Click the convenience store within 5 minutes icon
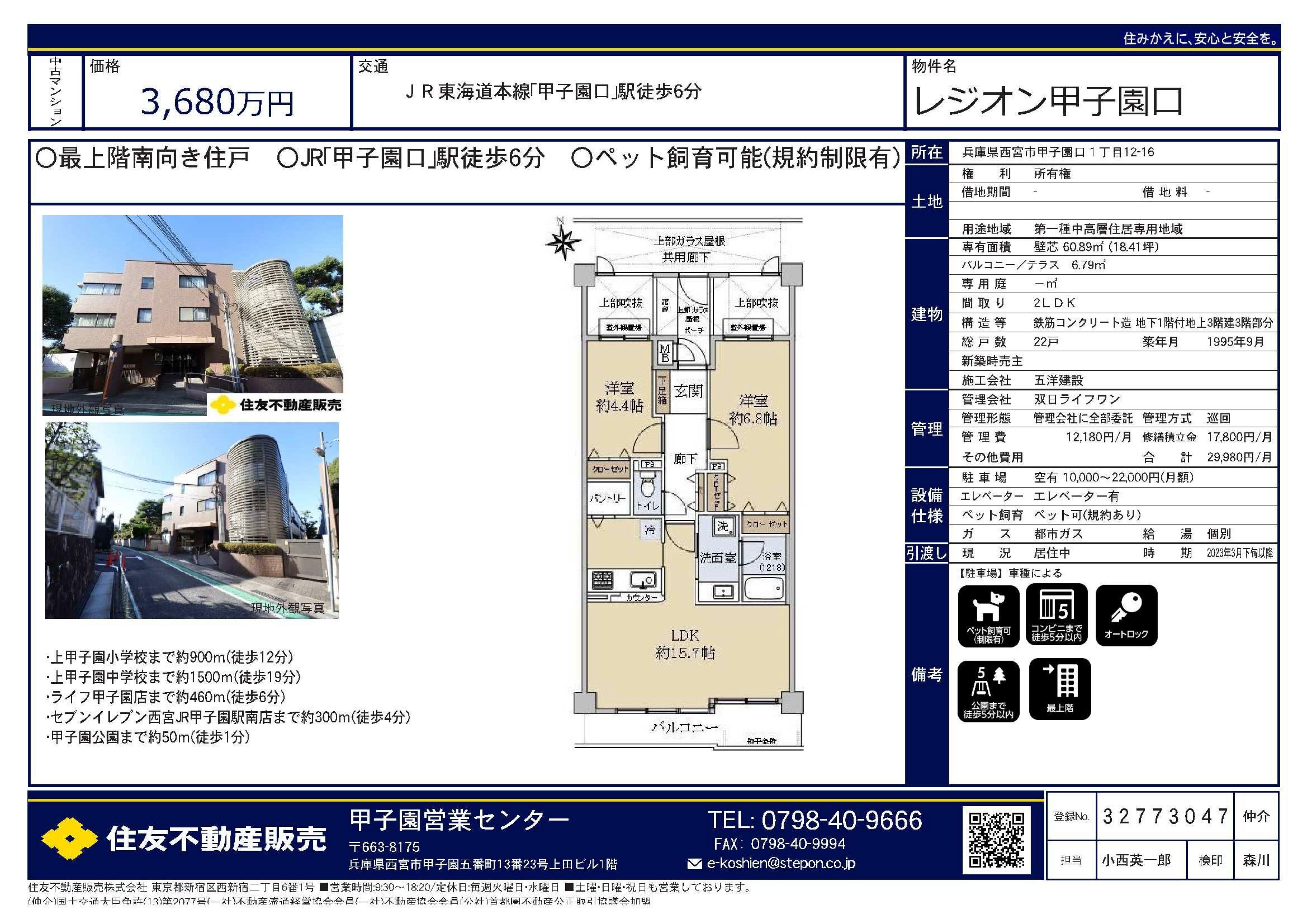 [x=1057, y=615]
